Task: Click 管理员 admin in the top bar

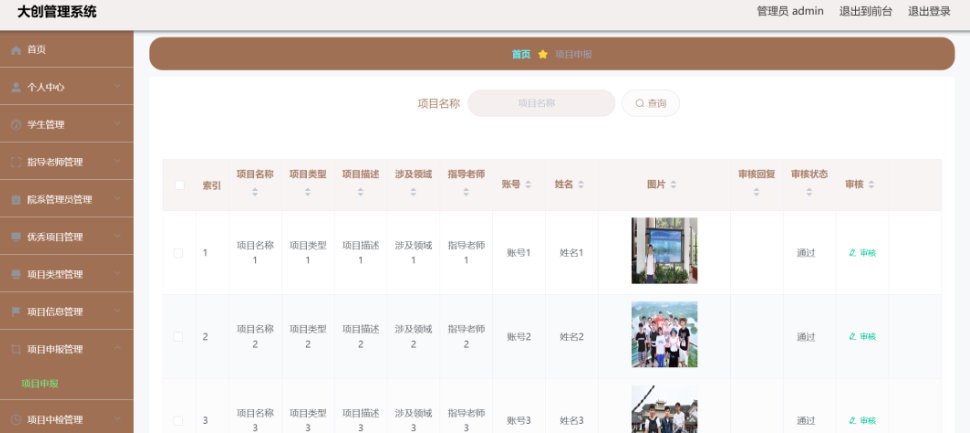Action: click(x=790, y=11)
